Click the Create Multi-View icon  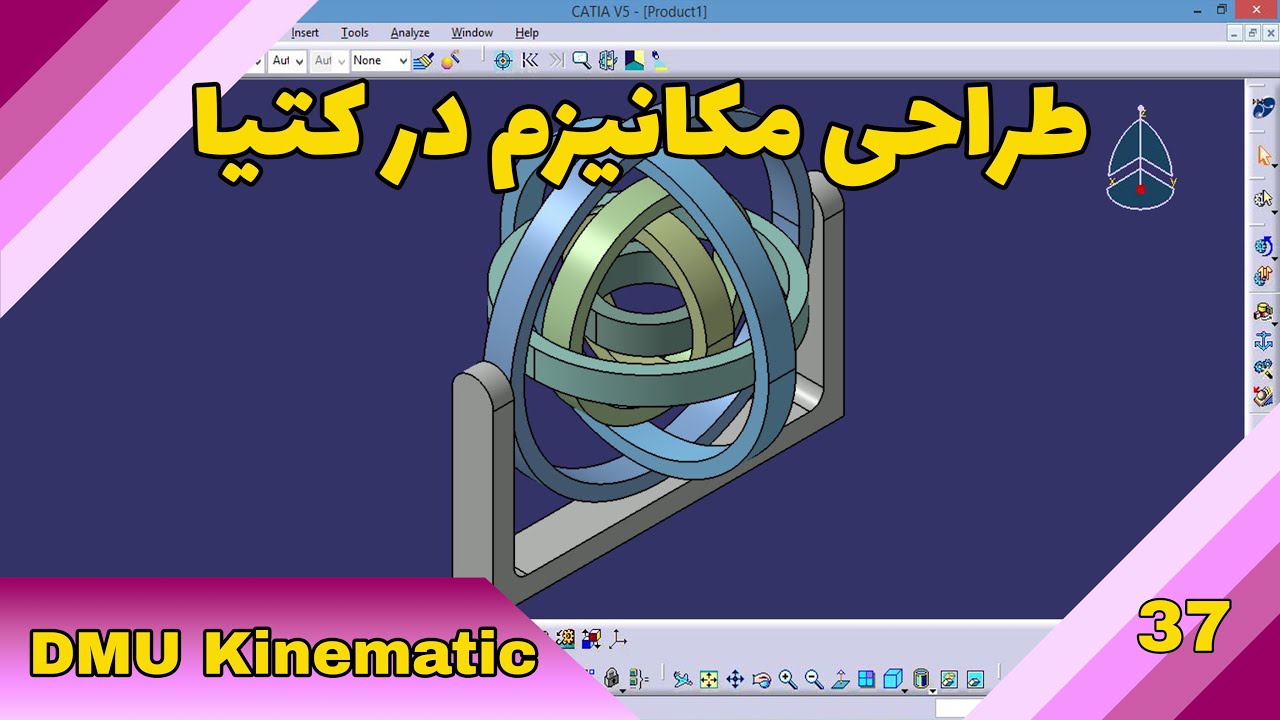point(866,679)
